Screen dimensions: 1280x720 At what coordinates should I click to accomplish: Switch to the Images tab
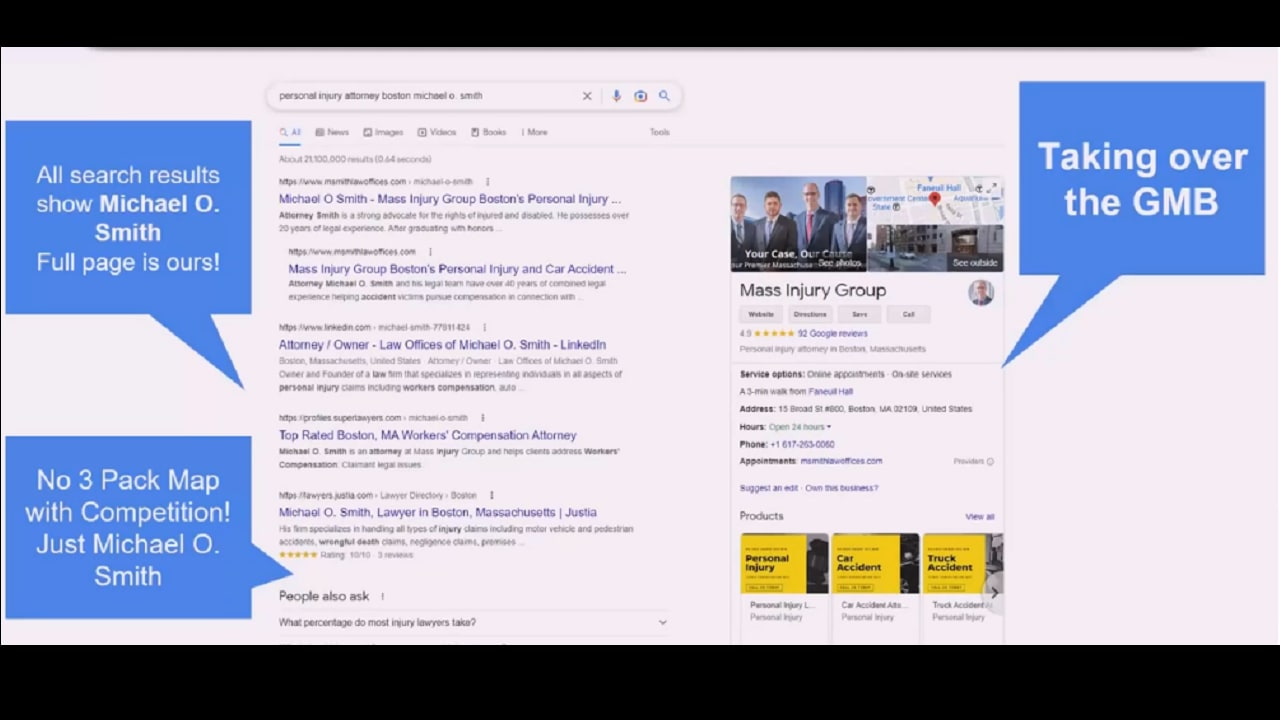(383, 131)
